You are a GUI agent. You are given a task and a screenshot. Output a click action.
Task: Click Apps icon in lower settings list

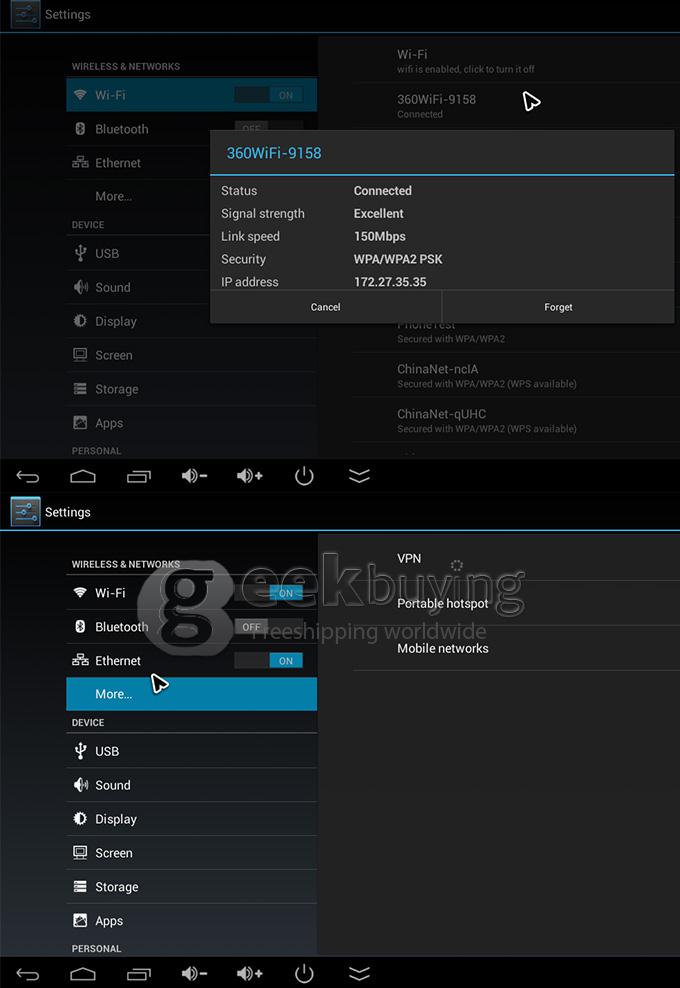coord(80,921)
